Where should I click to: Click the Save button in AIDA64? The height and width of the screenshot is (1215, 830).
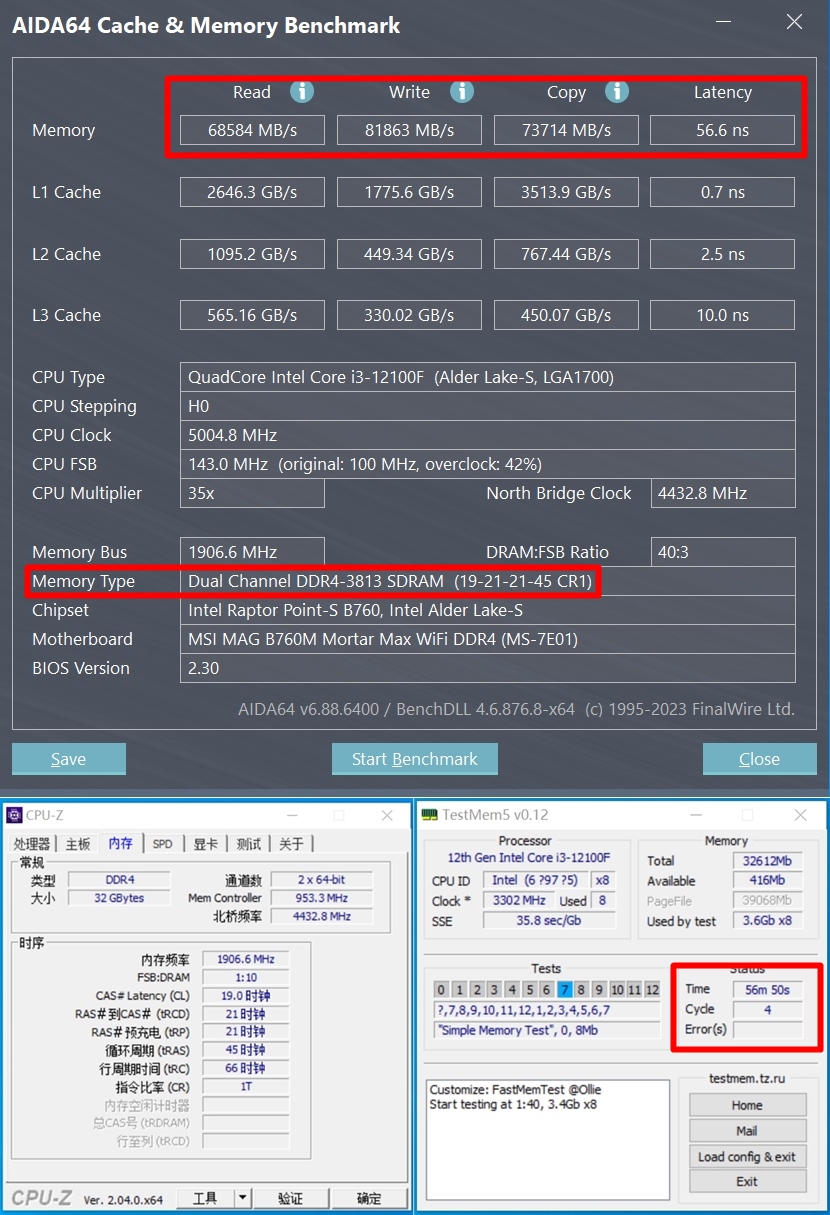[x=69, y=759]
